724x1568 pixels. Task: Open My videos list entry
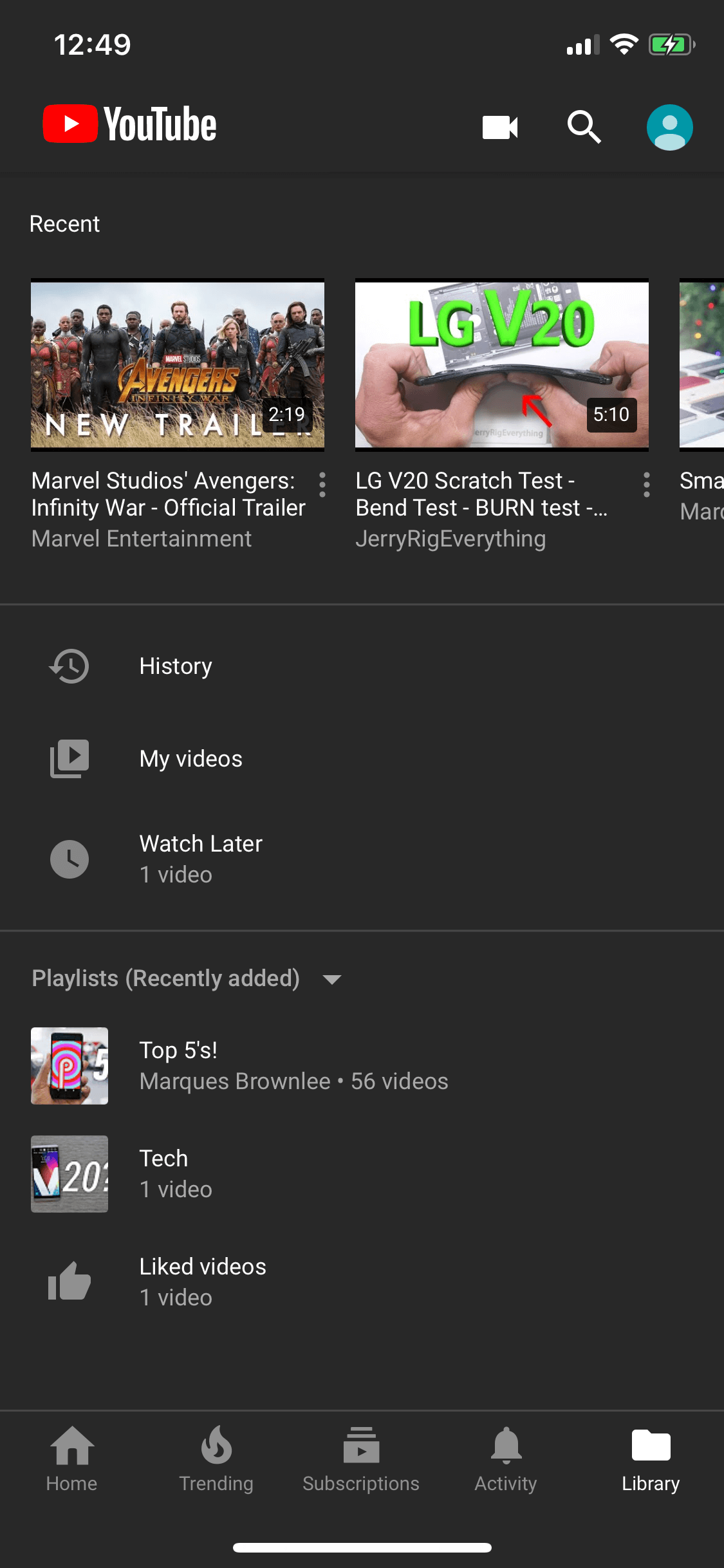coord(362,759)
